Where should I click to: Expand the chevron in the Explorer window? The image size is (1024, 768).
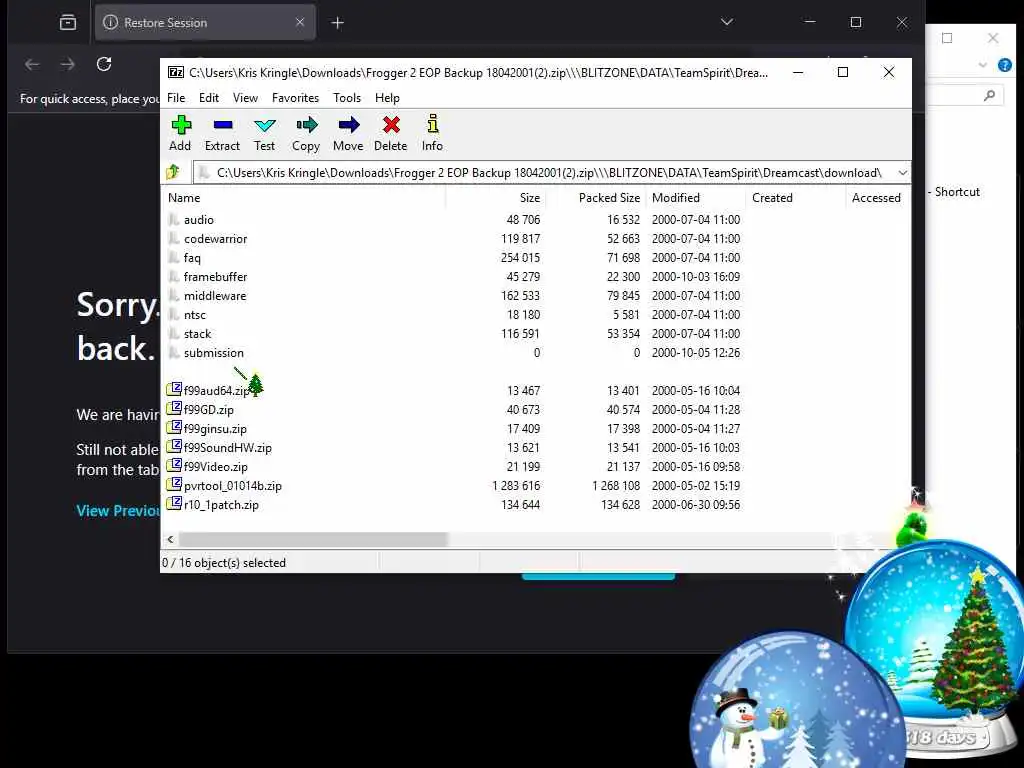[982, 65]
